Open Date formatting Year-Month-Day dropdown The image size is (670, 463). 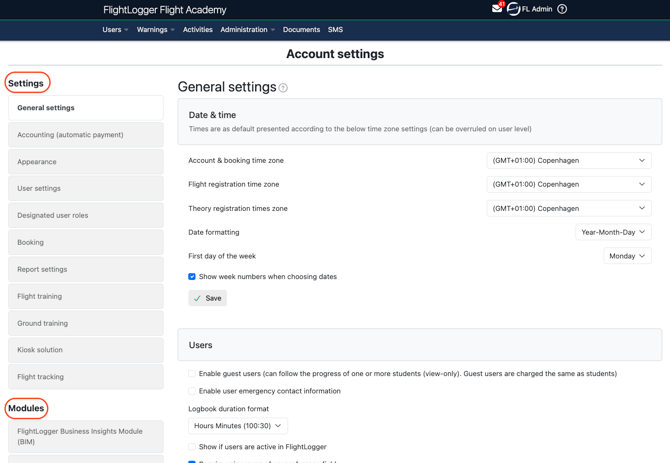click(x=613, y=232)
